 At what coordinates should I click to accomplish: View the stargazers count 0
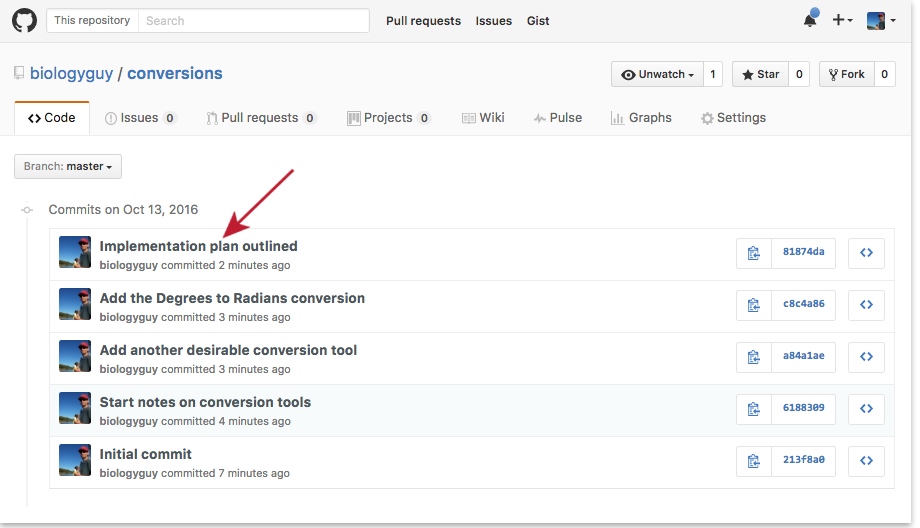799,75
